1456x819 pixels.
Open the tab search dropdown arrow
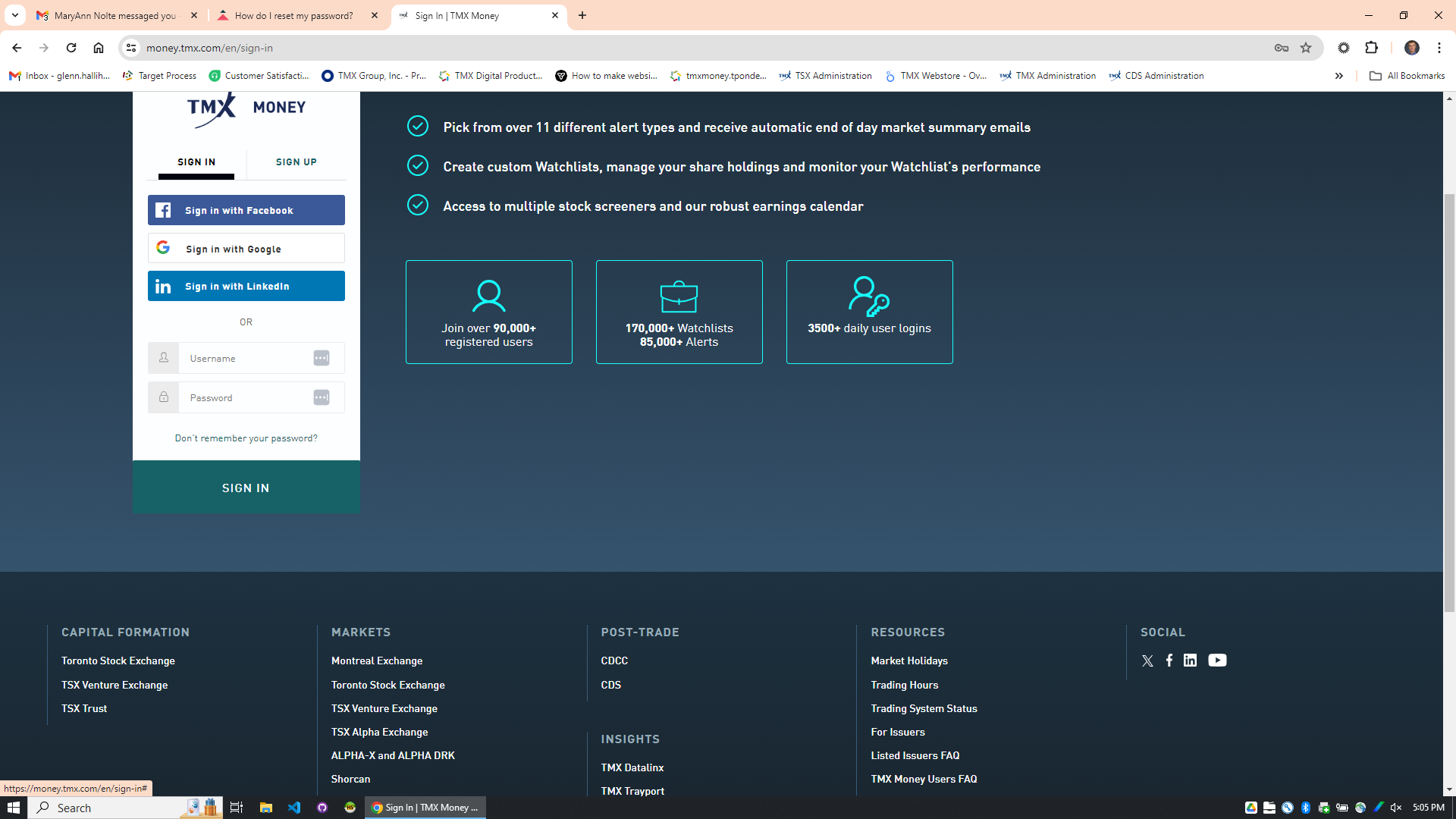15,15
